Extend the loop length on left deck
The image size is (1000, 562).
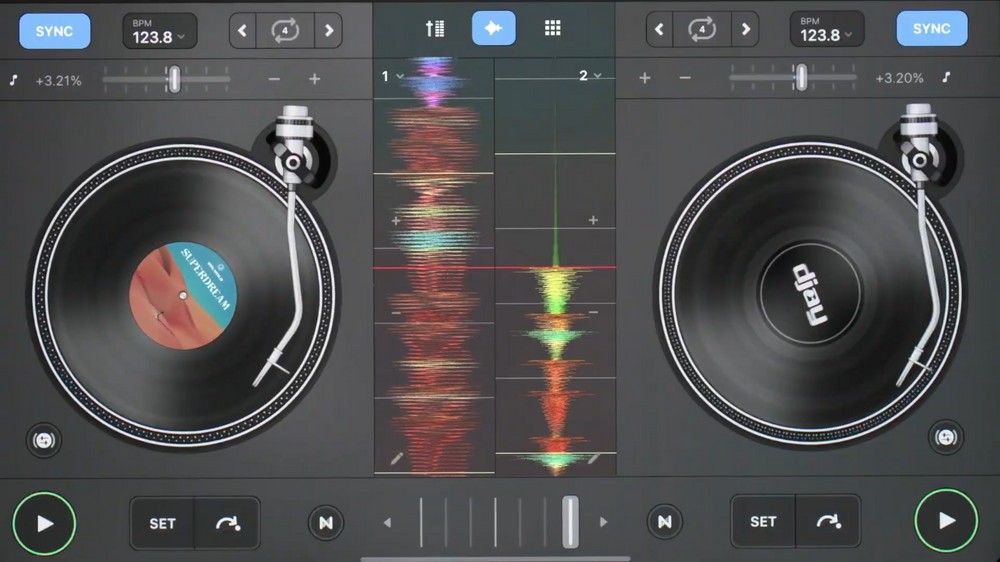[328, 31]
